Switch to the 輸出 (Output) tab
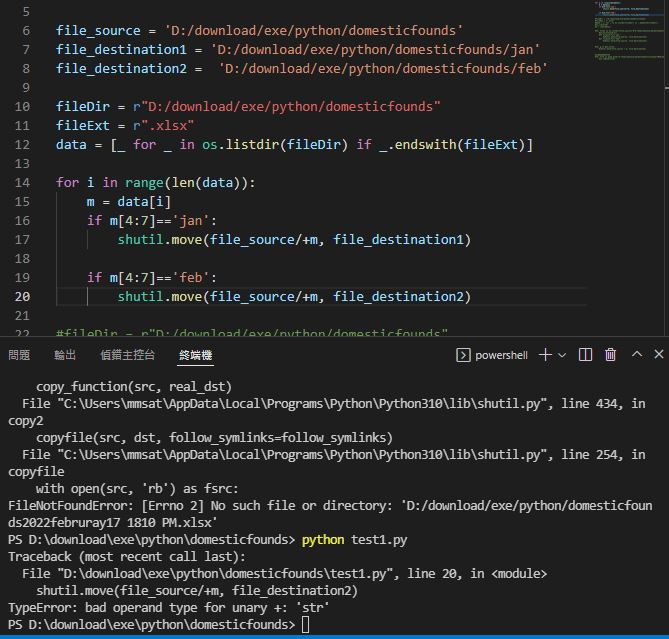Image resolution: width=669 pixels, height=639 pixels. point(65,355)
